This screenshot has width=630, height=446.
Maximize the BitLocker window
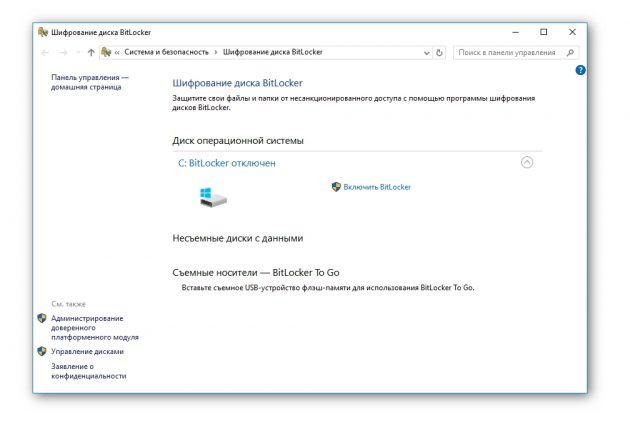(x=544, y=32)
